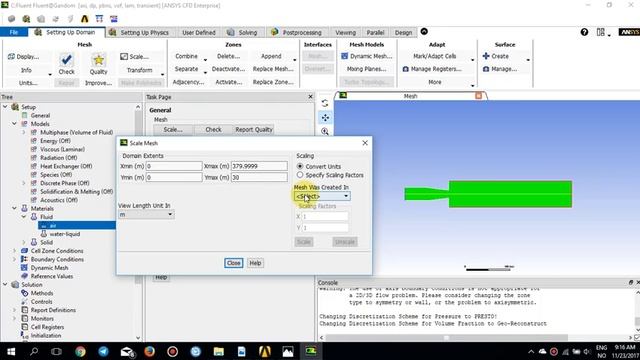Image resolution: width=640 pixels, height=360 pixels.
Task: Open Windows Start menu
Action: (x=11, y=351)
